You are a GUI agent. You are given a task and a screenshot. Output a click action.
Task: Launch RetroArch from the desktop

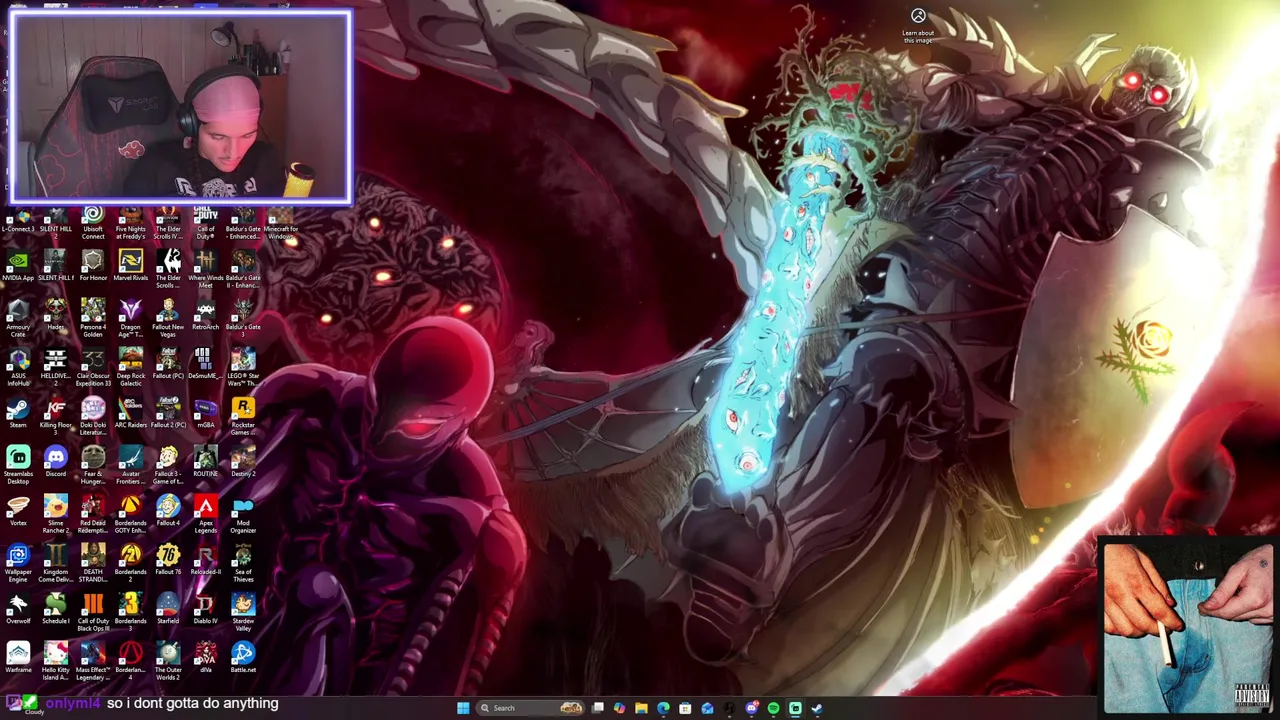205,316
